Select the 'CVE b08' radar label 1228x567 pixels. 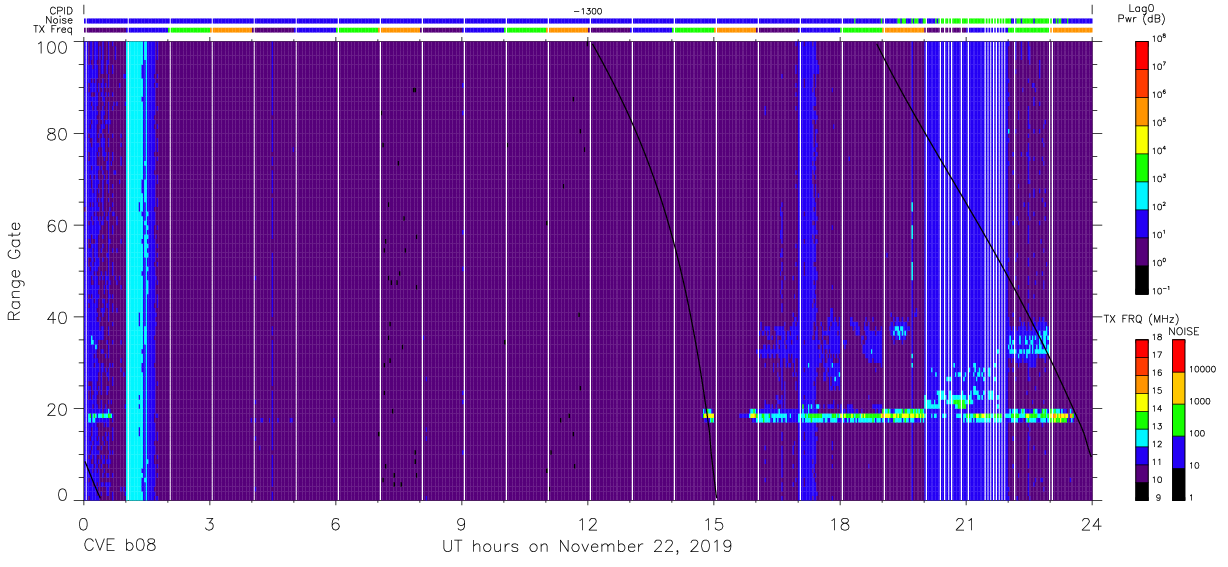pyautogui.click(x=119, y=546)
